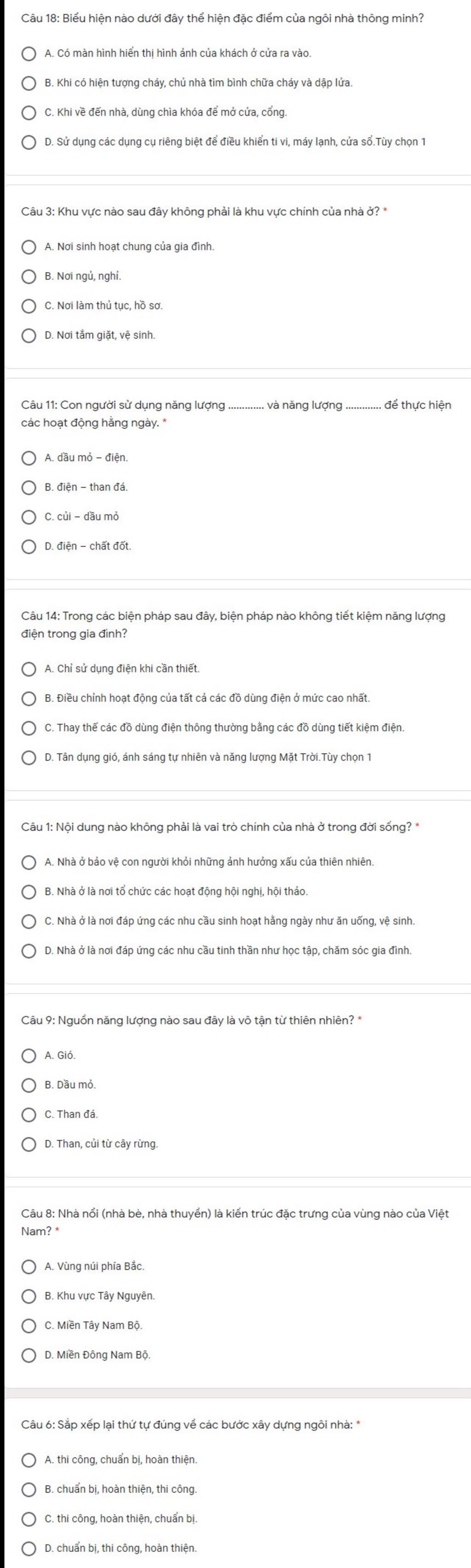Image resolution: width=471 pixels, height=1568 pixels.
Task: Choose option D 'Tận dụng gió, ánh sáng tự nhiên'
Action: (29, 758)
